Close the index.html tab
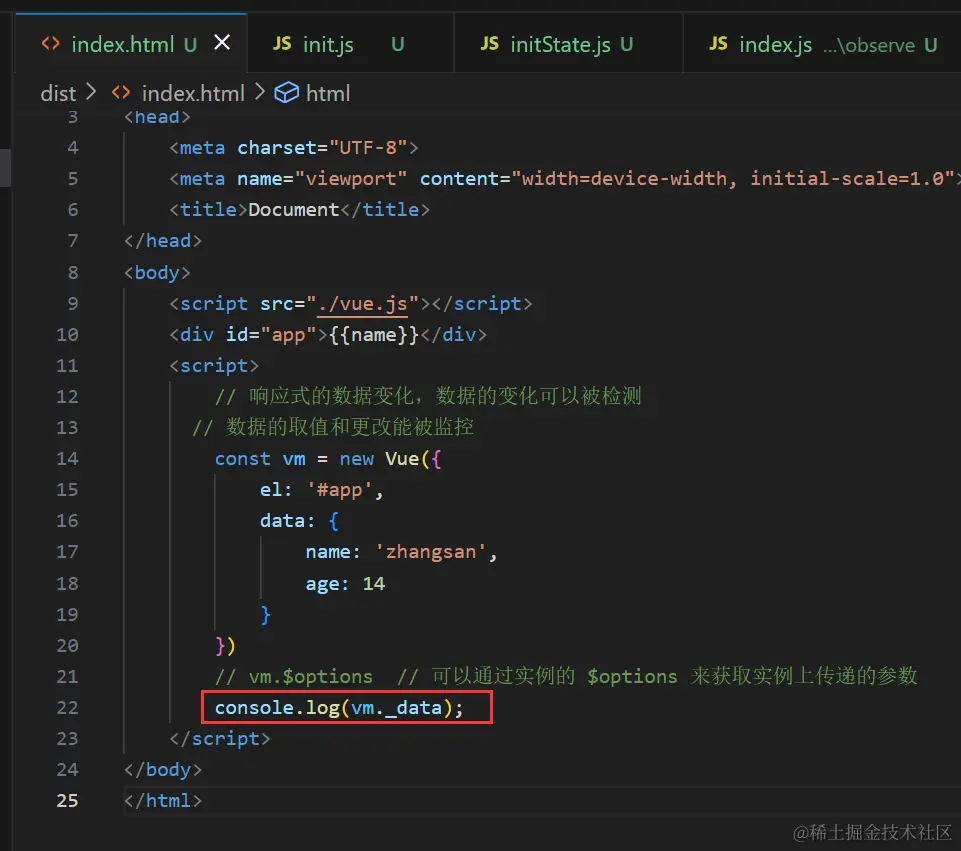Image resolution: width=961 pixels, height=851 pixels. 222,43
